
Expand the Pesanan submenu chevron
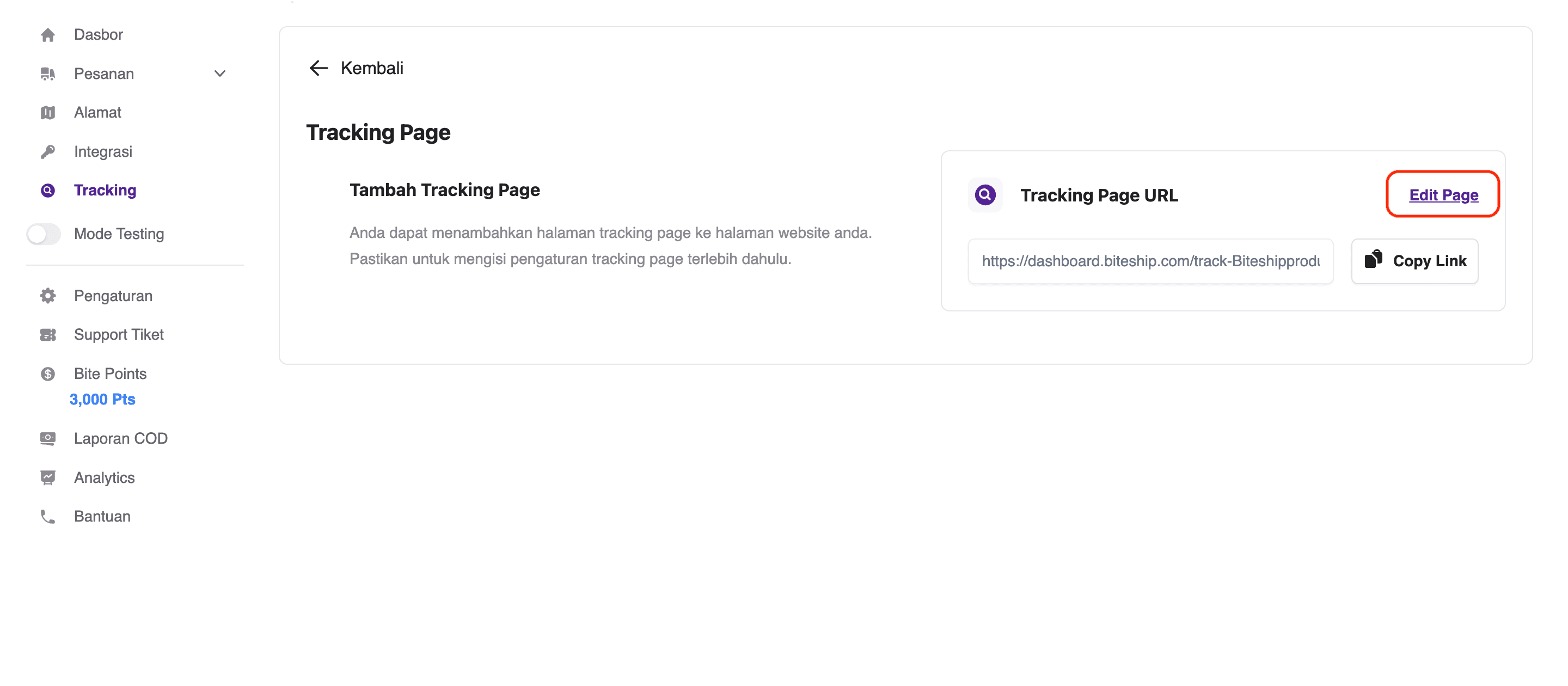click(220, 73)
